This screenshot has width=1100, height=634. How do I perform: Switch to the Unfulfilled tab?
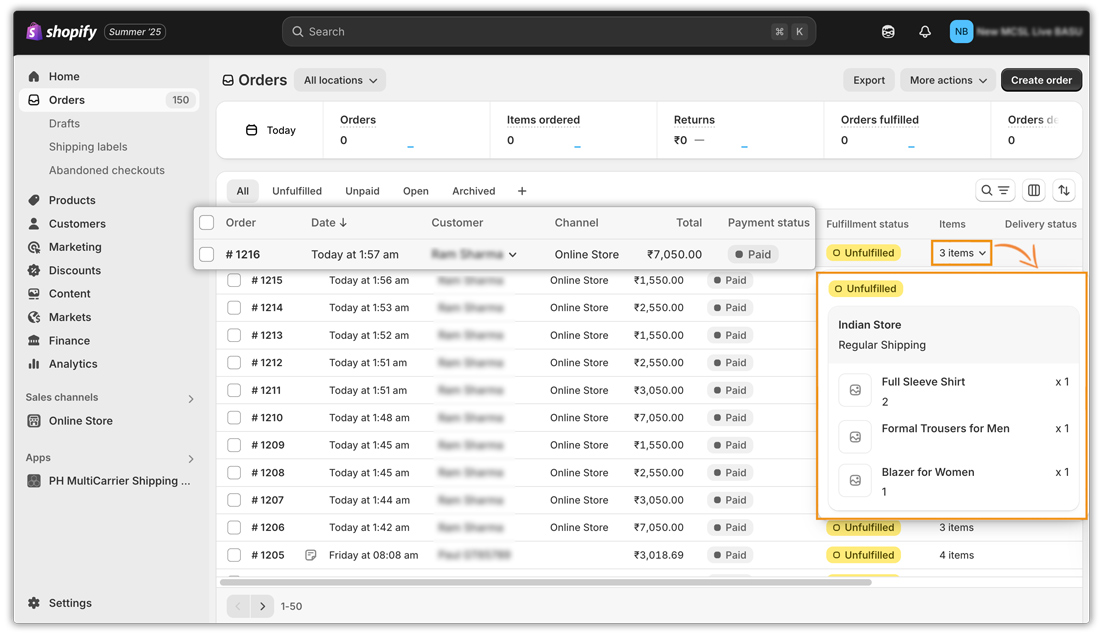pyautogui.click(x=297, y=191)
